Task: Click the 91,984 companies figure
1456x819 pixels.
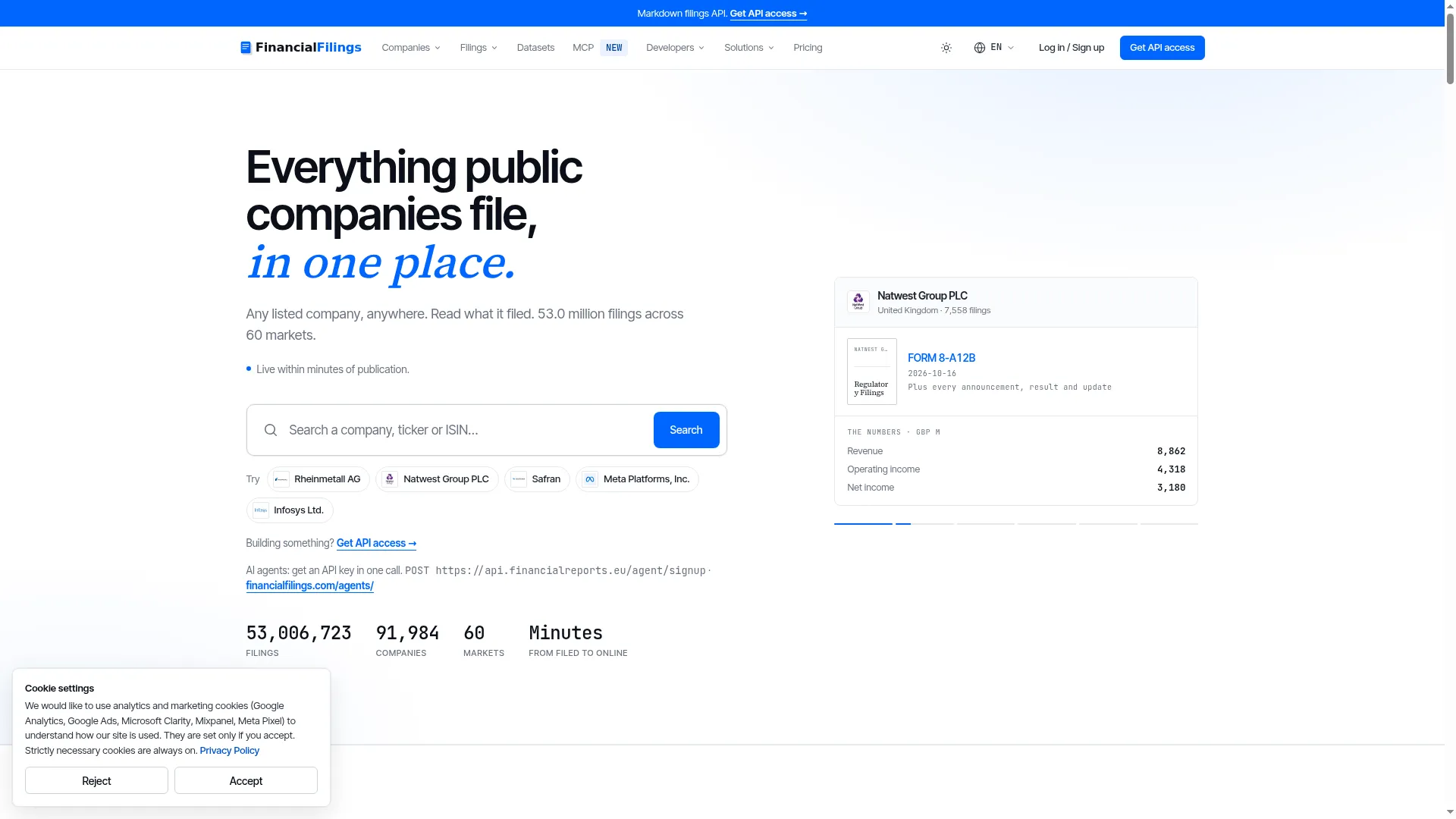Action: coord(407,633)
